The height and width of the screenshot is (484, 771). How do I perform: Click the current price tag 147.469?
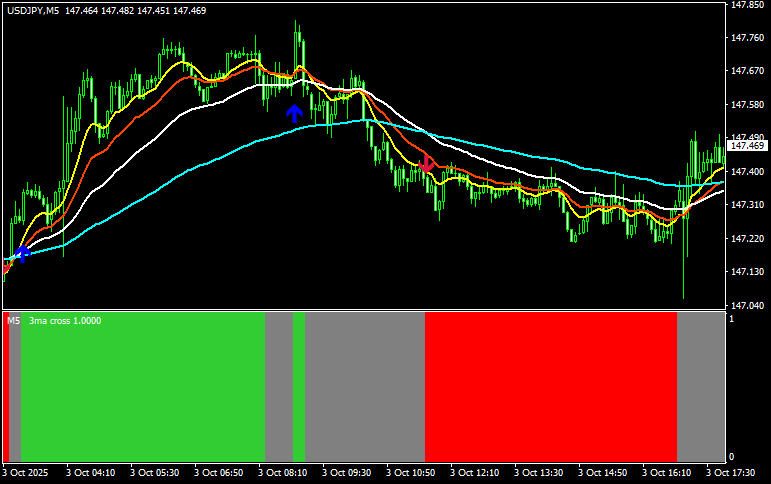pos(748,146)
